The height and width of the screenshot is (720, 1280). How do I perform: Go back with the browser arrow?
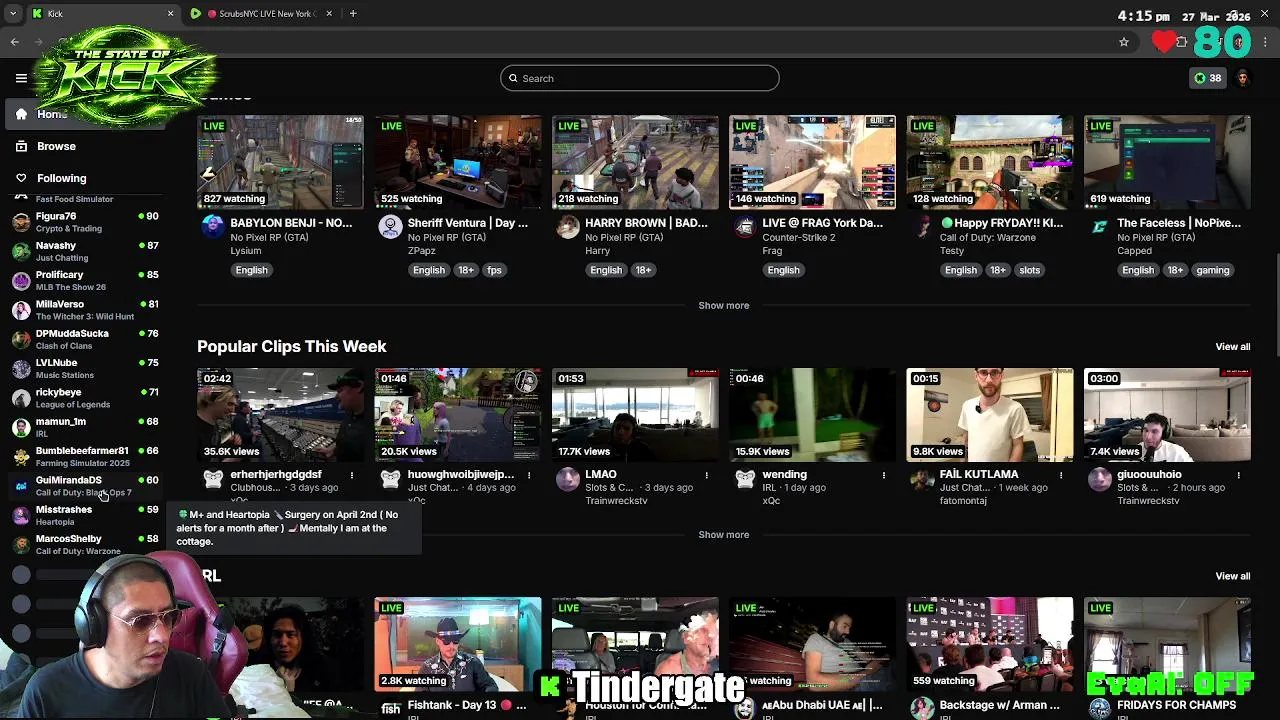15,42
